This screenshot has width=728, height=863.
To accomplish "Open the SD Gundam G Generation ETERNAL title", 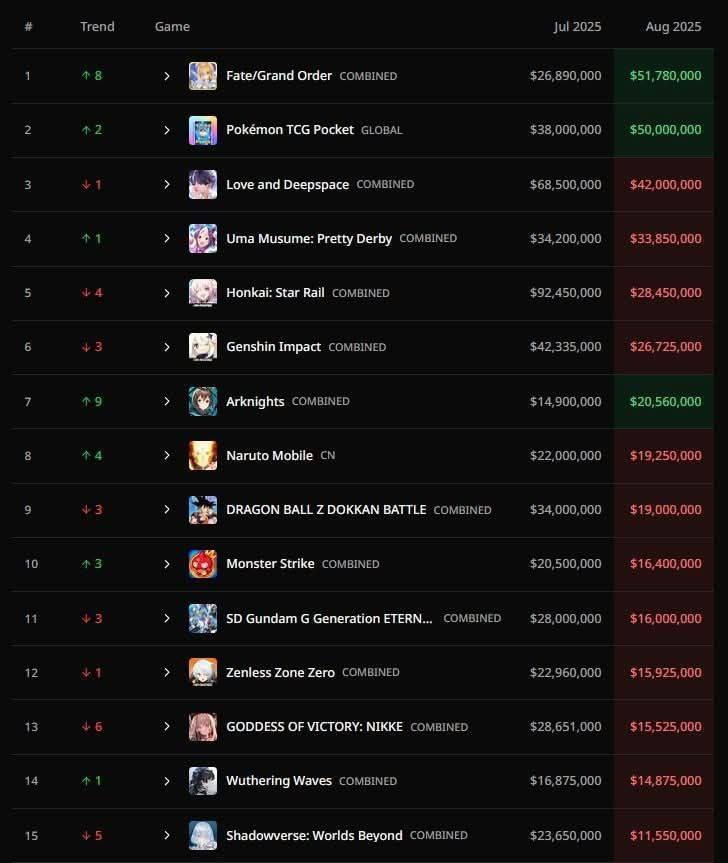I will point(329,618).
